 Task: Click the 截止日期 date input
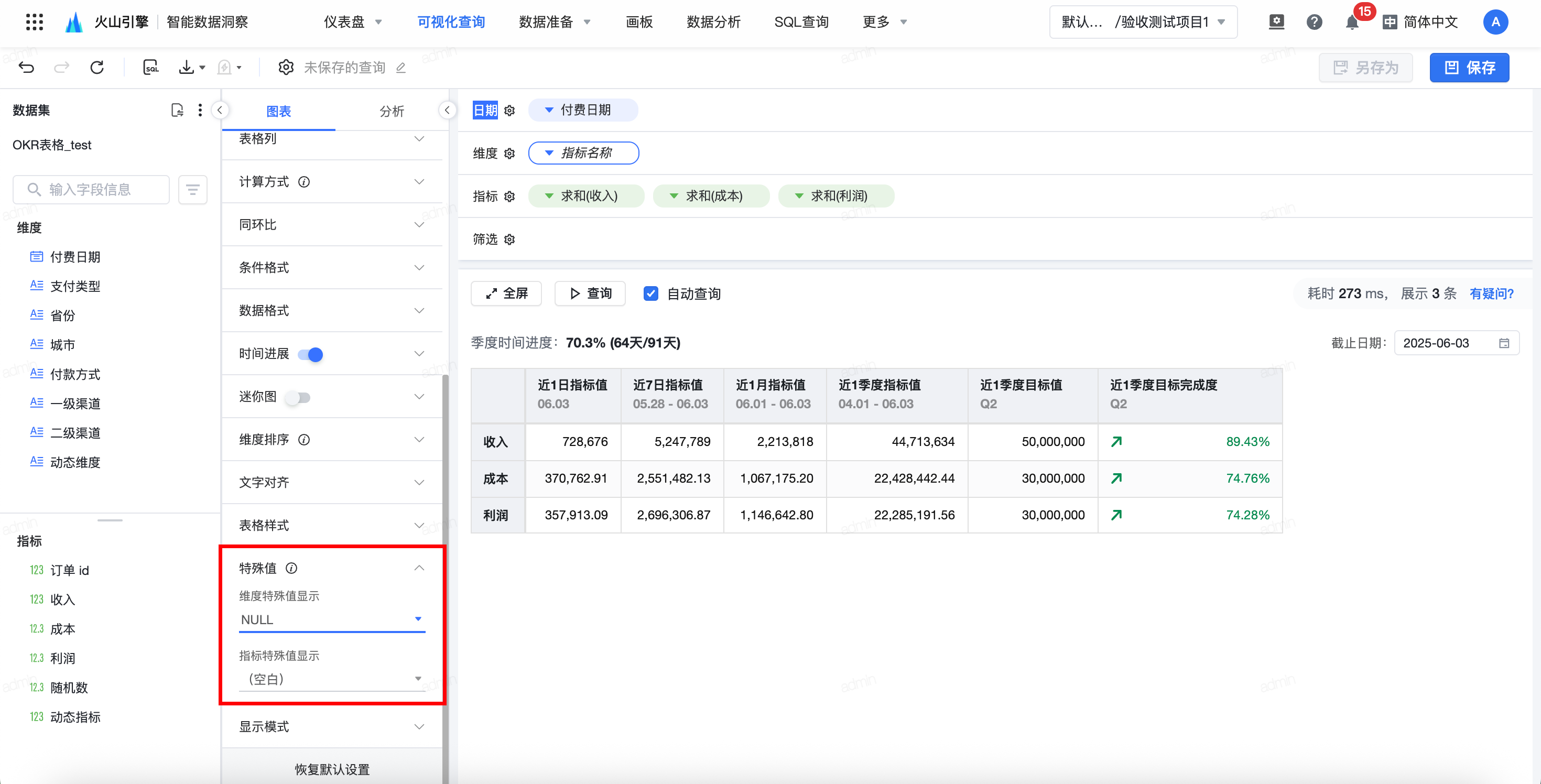(1456, 343)
